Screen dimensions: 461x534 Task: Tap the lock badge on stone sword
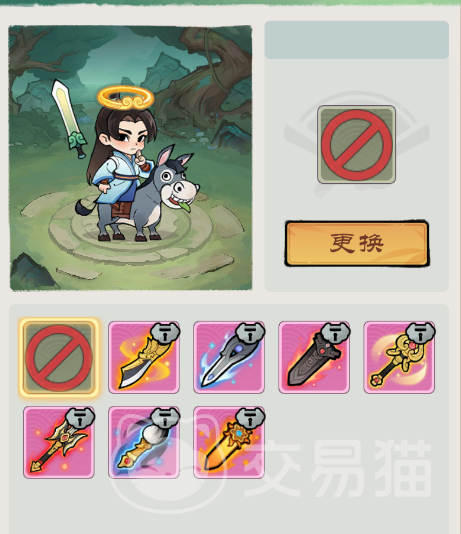335,333
